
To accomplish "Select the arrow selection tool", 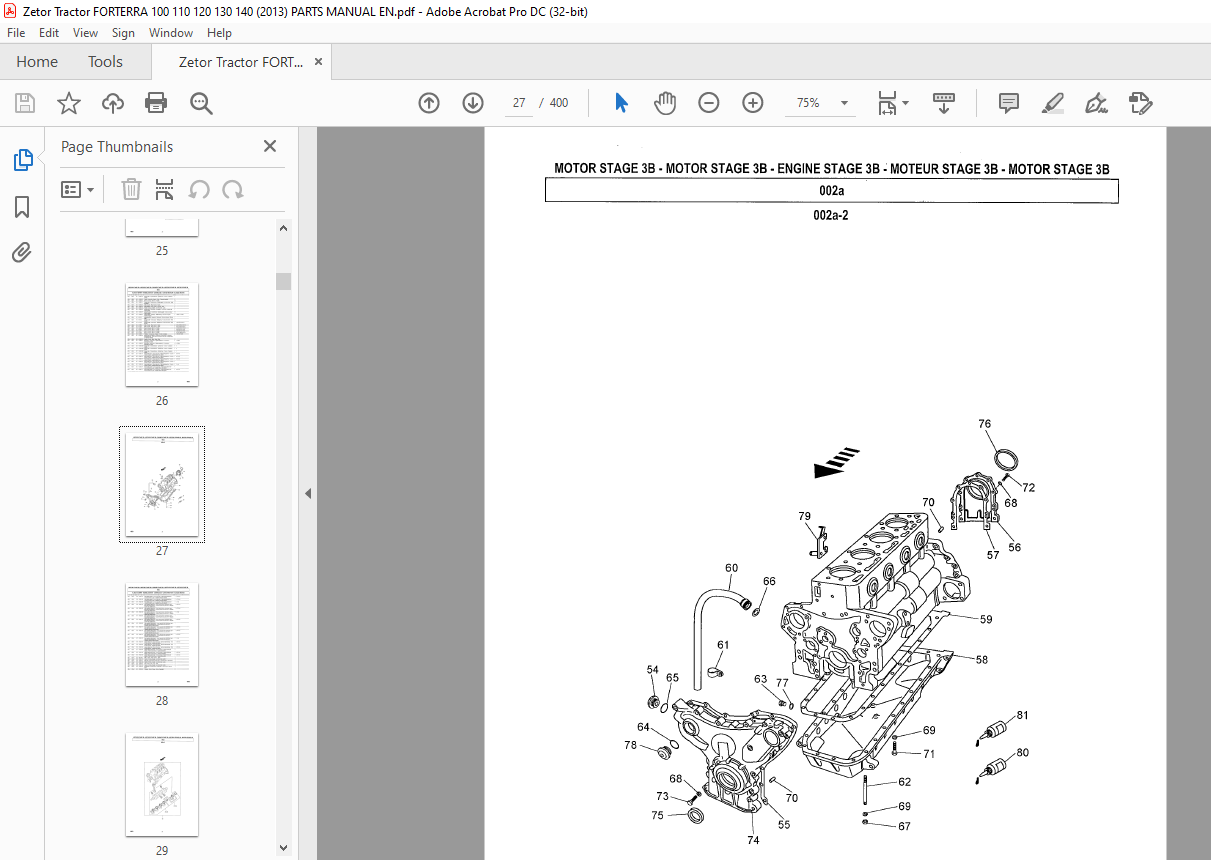I will (621, 103).
